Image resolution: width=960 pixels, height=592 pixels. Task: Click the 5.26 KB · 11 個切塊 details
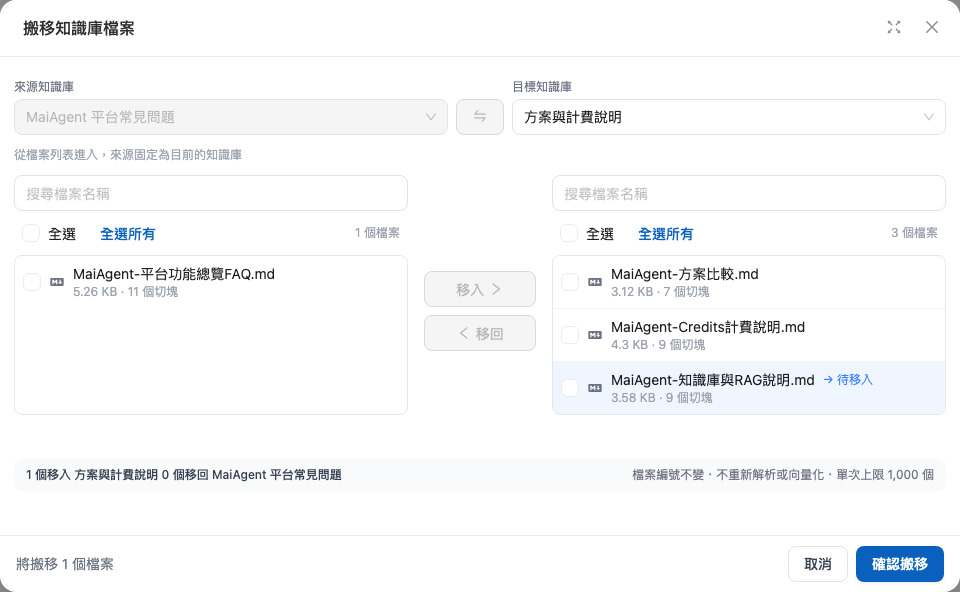126,292
